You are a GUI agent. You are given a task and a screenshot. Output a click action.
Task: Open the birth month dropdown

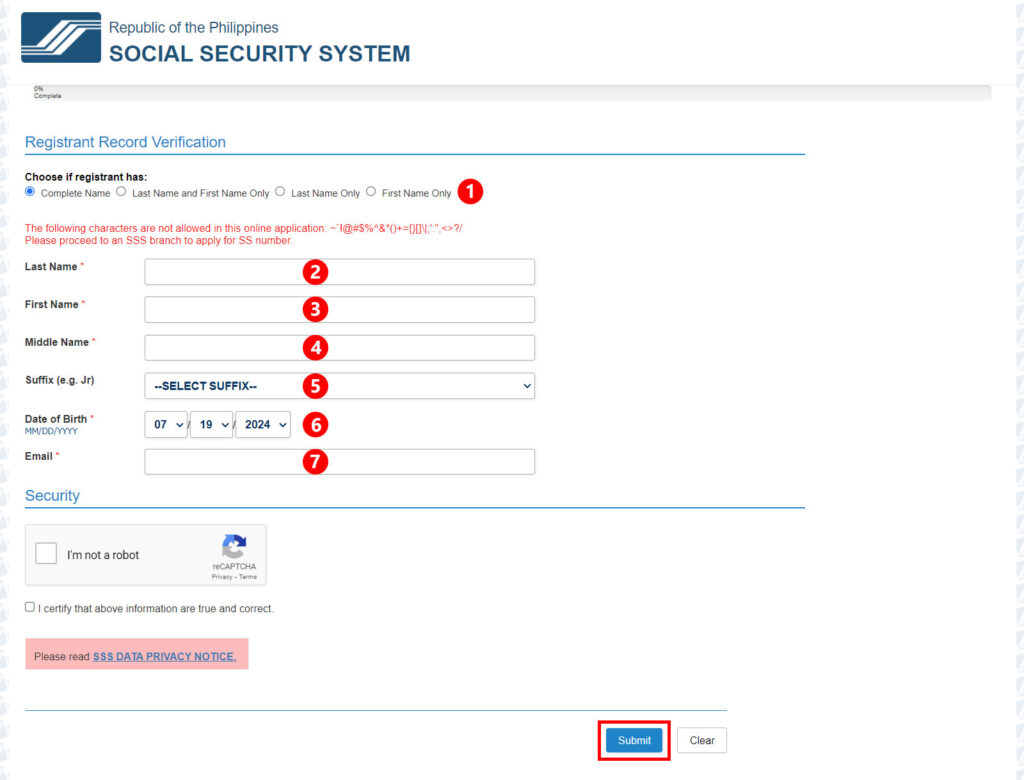tap(165, 424)
